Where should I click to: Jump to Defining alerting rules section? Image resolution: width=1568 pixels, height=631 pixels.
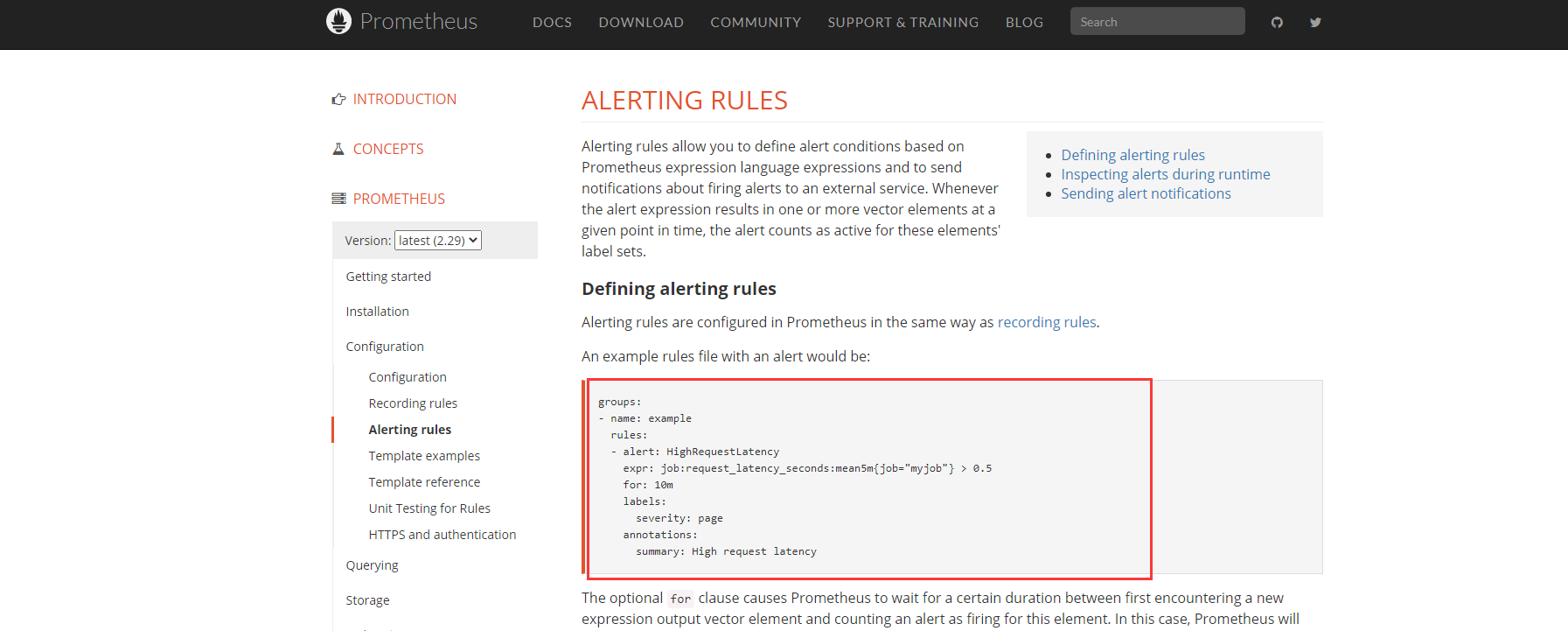(1132, 155)
